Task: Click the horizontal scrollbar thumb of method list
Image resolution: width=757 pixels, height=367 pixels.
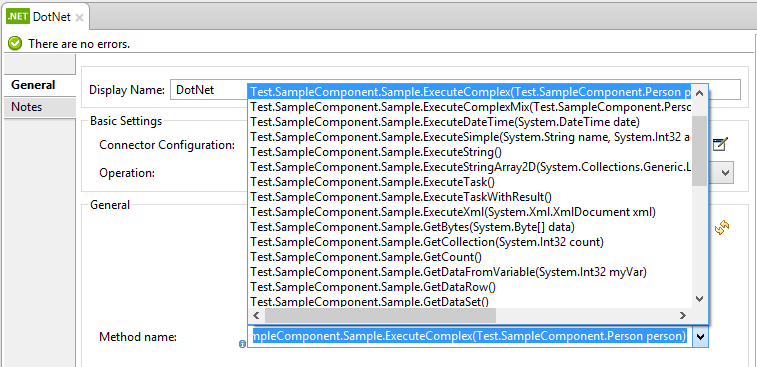Action: click(x=380, y=315)
